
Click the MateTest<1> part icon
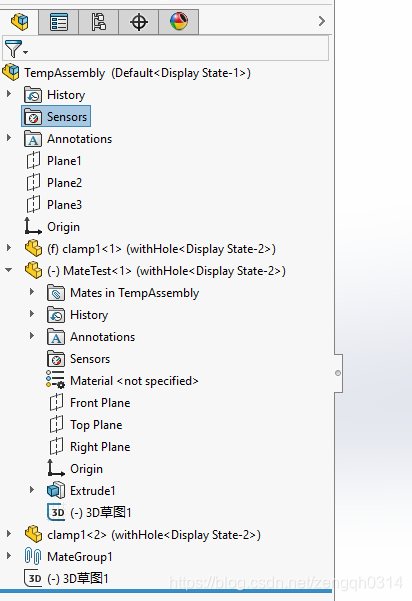click(x=33, y=270)
